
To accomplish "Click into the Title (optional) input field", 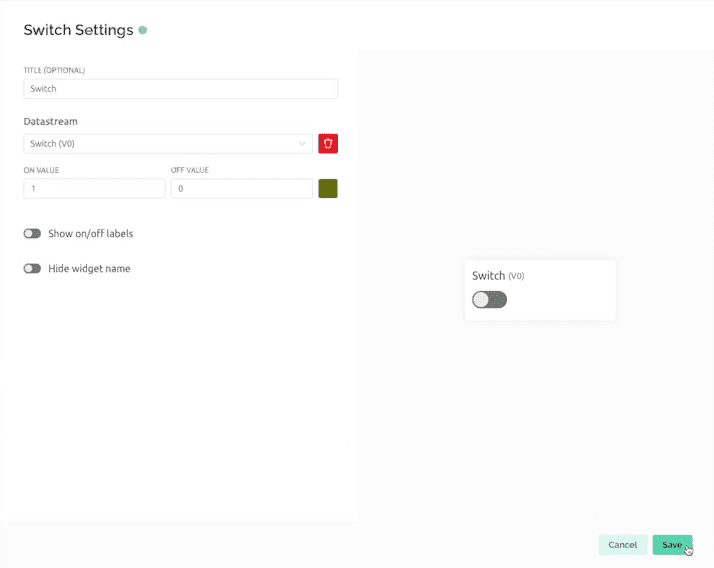I will (180, 88).
